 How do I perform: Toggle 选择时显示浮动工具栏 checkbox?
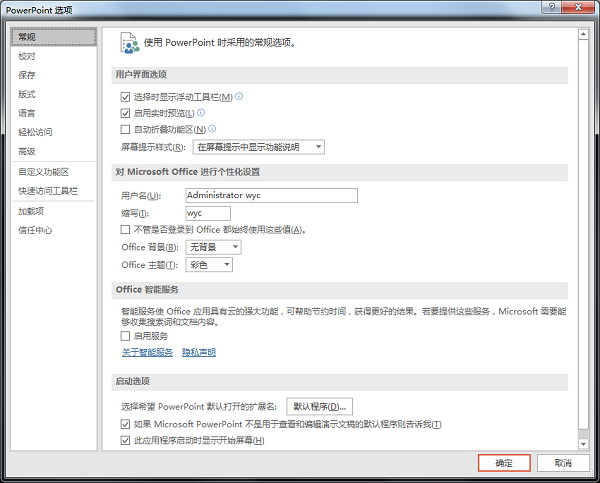tap(125, 97)
